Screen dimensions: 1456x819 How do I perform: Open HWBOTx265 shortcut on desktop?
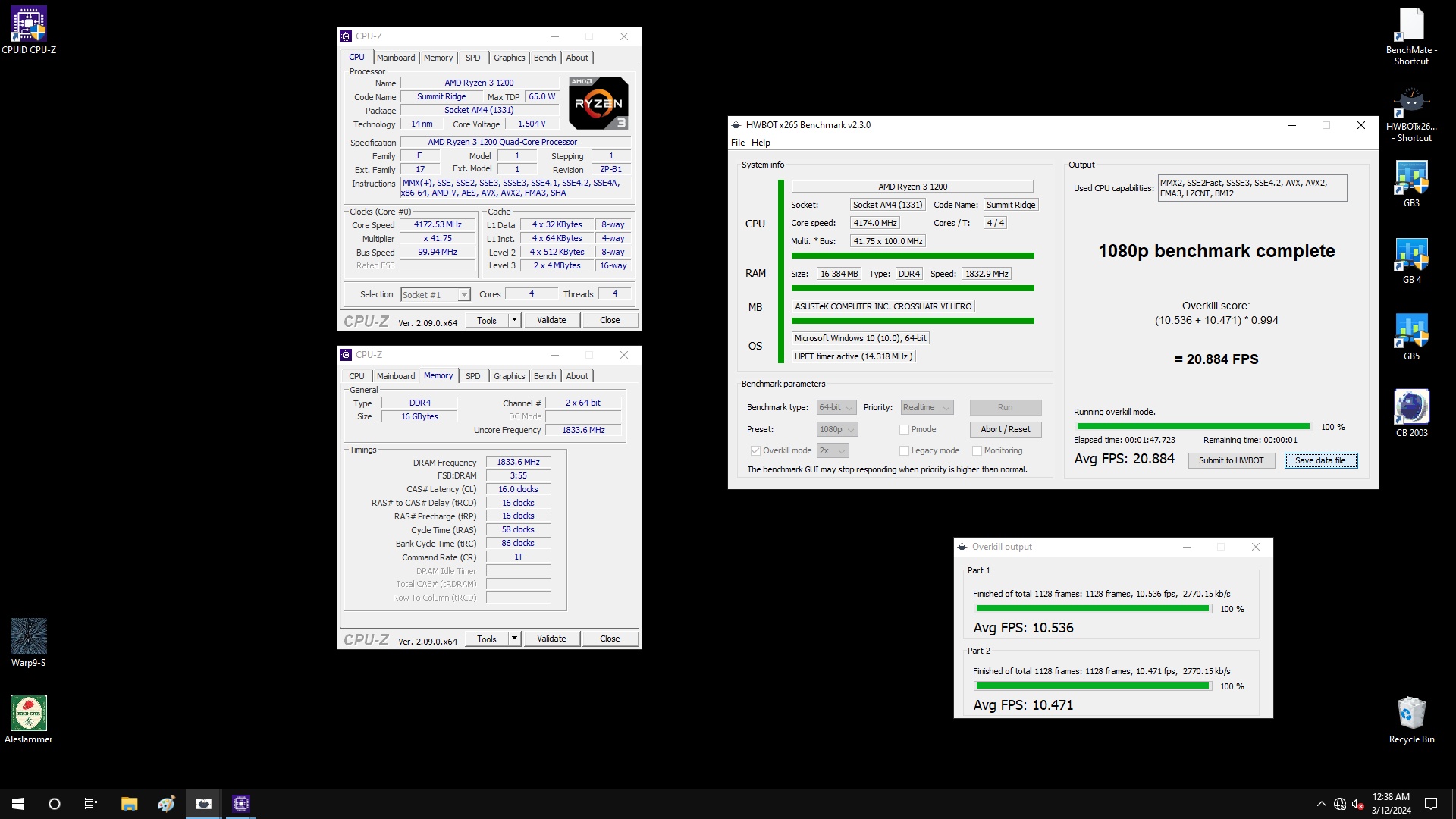(x=1411, y=114)
